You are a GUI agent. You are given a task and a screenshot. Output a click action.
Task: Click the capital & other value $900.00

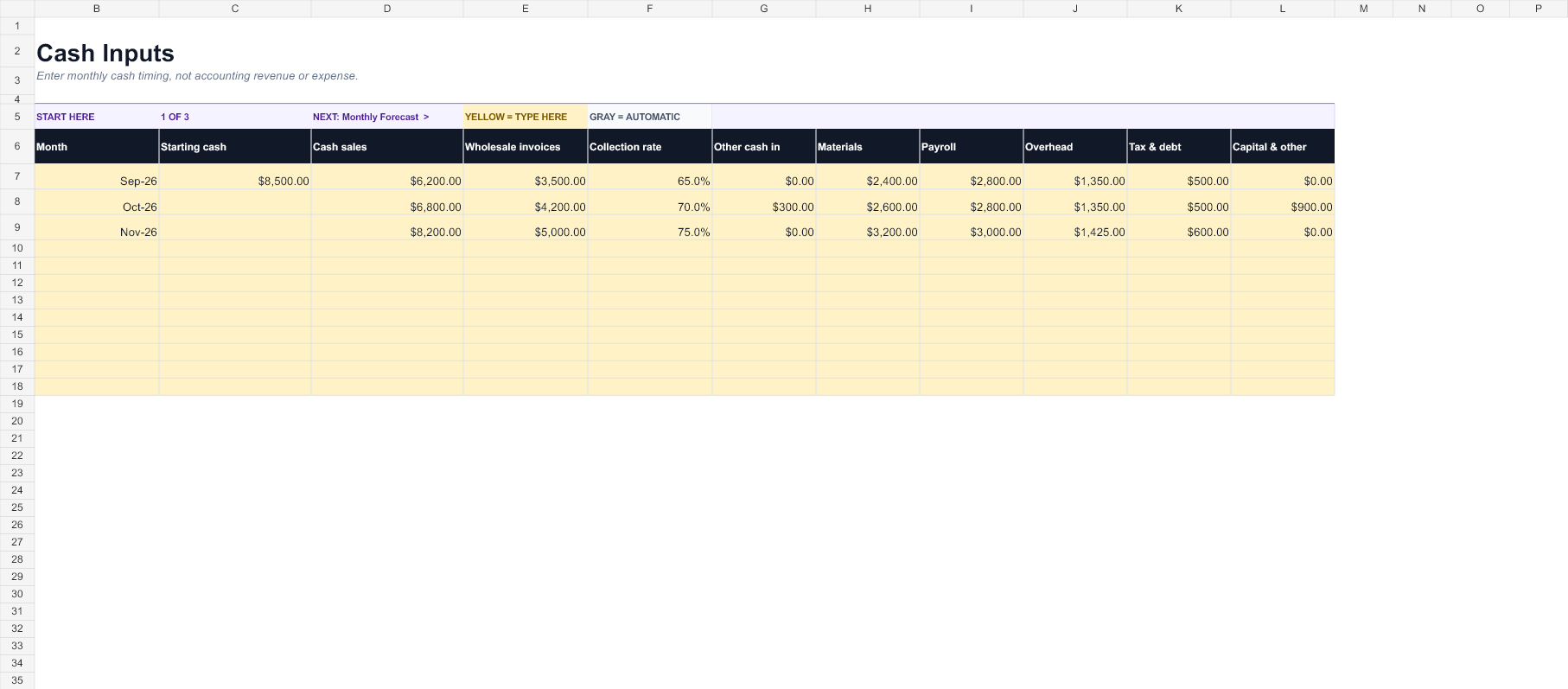coord(1283,202)
